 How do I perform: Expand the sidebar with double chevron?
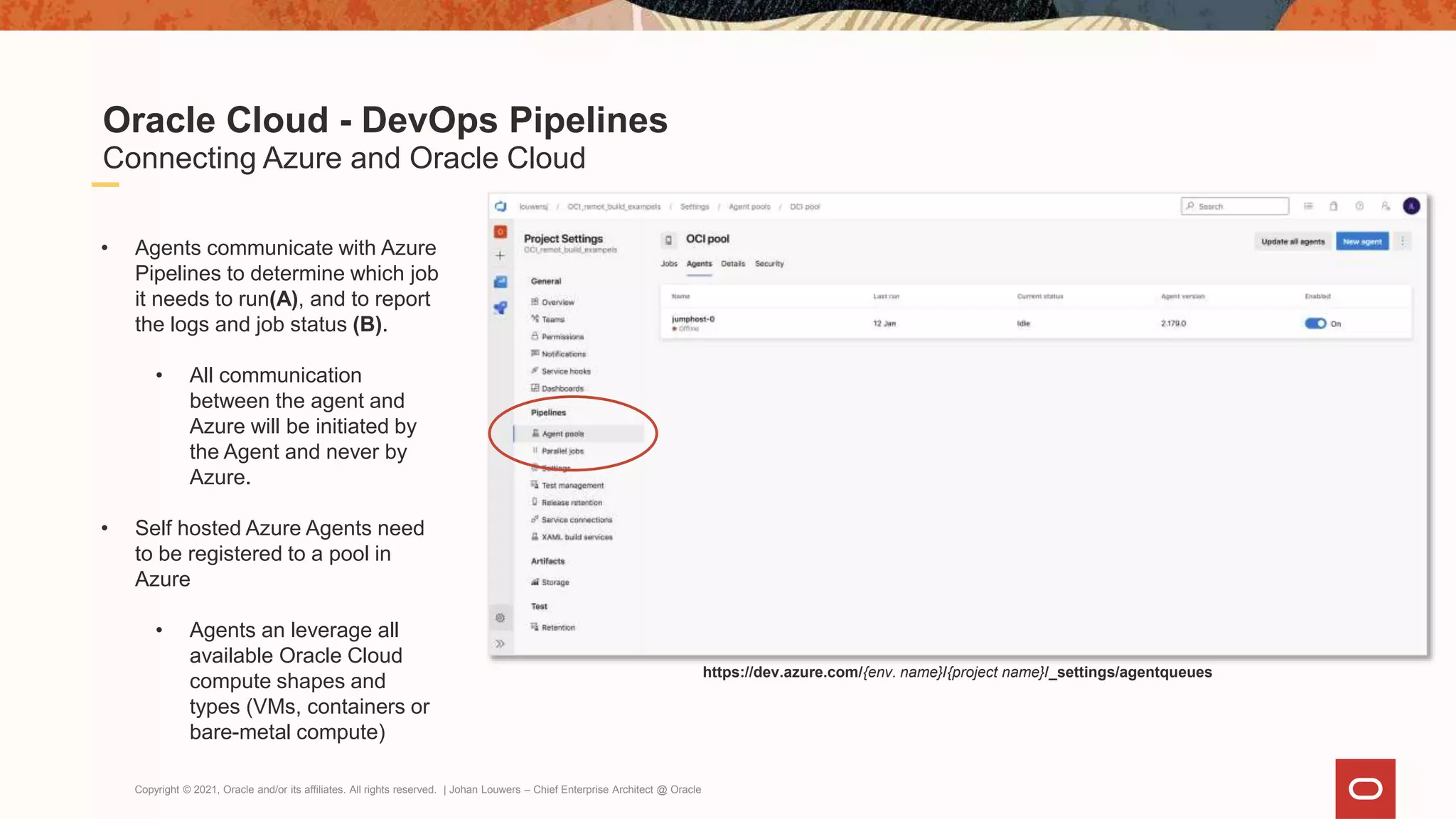click(500, 643)
